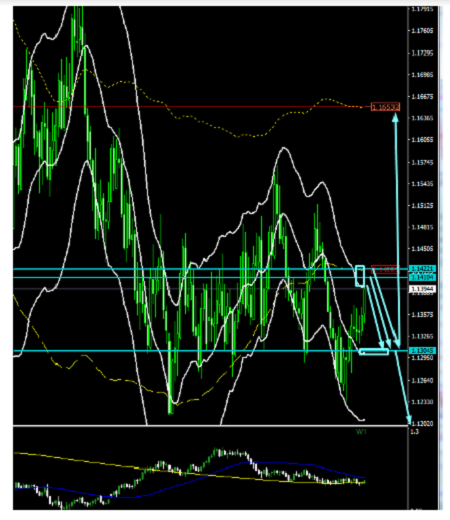The height and width of the screenshot is (520, 450).
Task: Select the cyan 1.14221 level price tag
Action: click(x=422, y=269)
